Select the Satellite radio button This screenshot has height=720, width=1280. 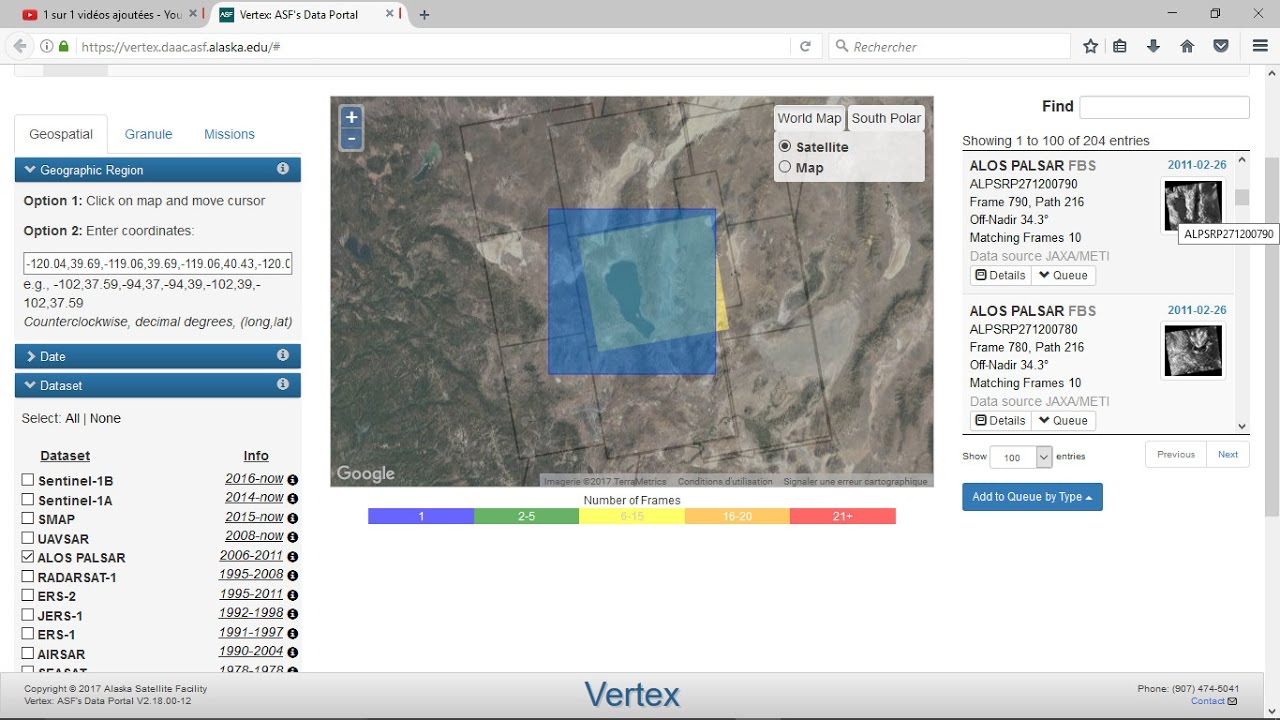[785, 146]
